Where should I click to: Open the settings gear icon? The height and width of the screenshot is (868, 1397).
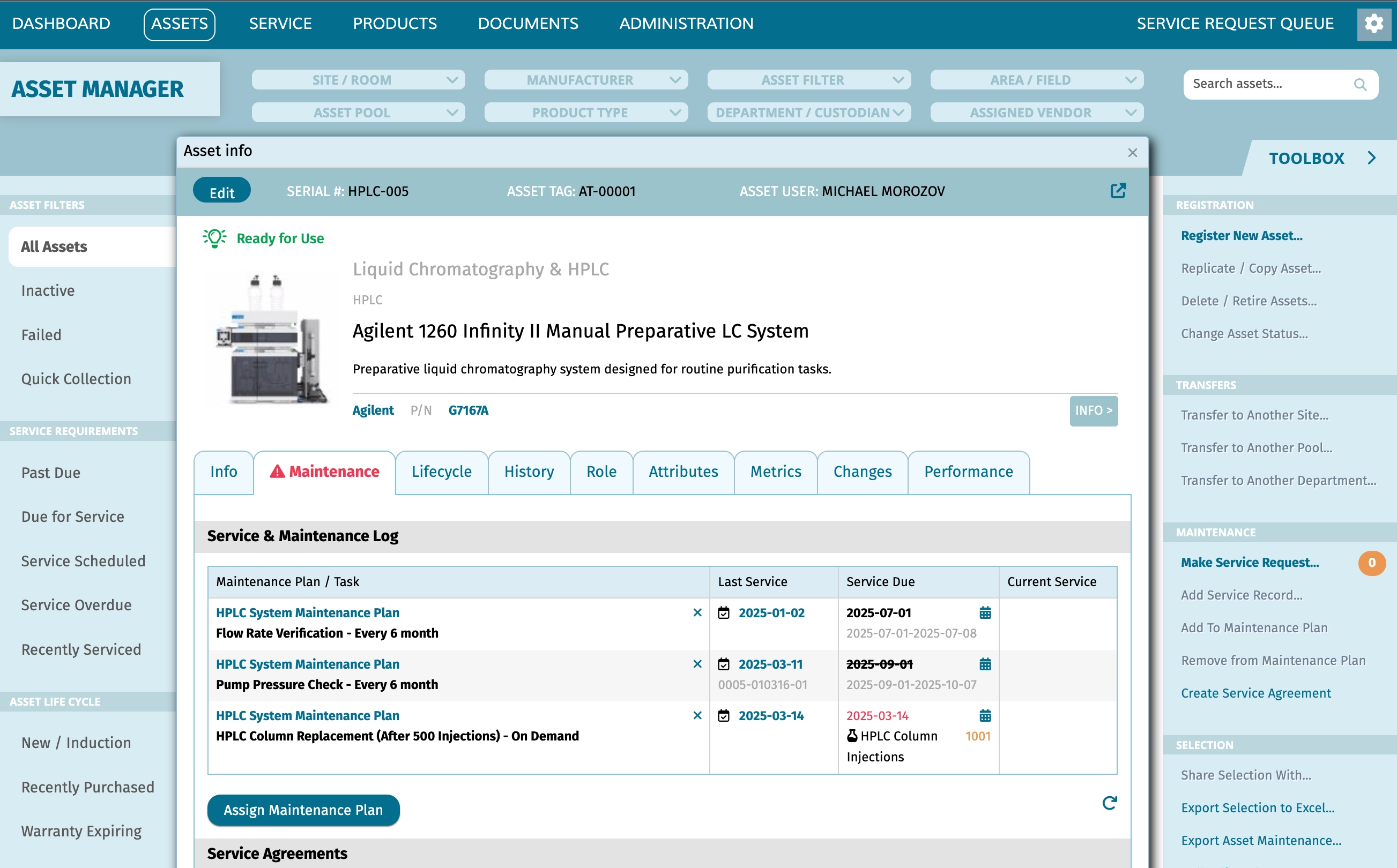[1373, 24]
